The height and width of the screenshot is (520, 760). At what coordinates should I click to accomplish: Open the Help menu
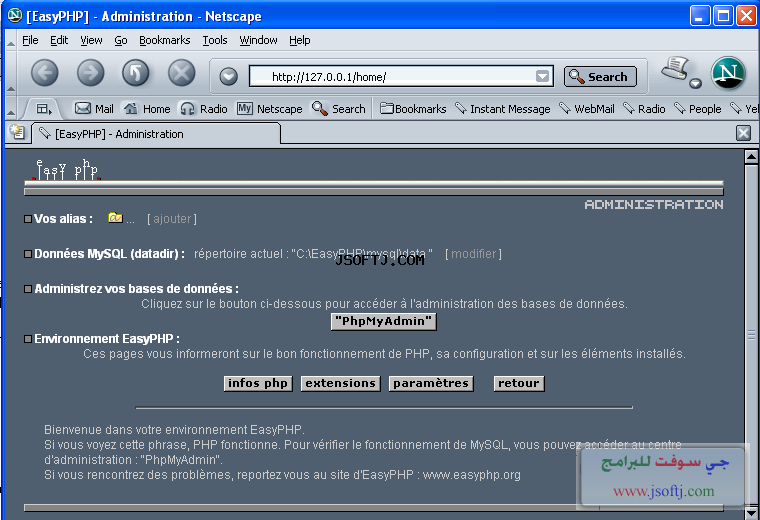pos(300,40)
